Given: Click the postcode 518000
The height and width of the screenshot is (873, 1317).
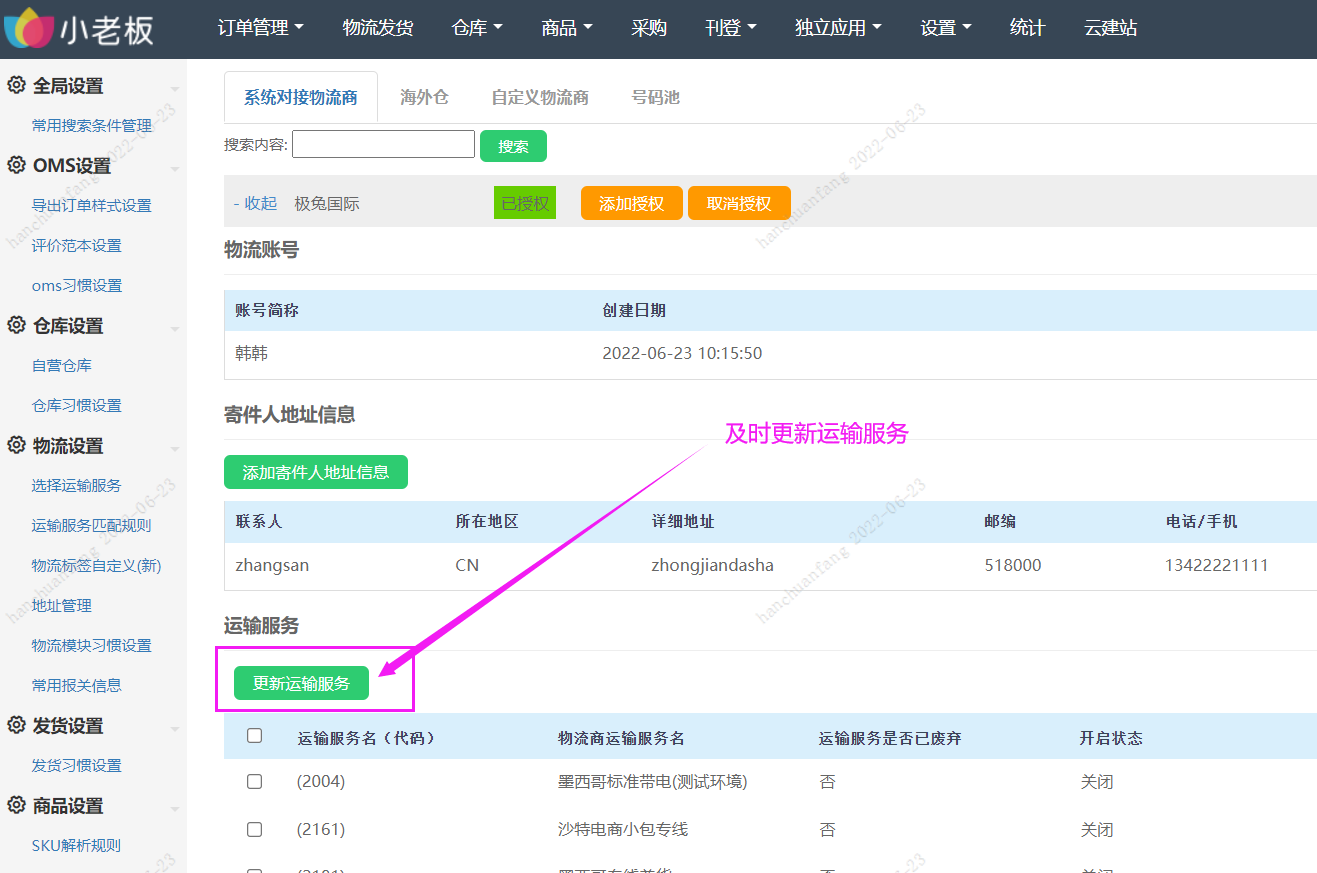Looking at the screenshot, I should pyautogui.click(x=1013, y=566).
